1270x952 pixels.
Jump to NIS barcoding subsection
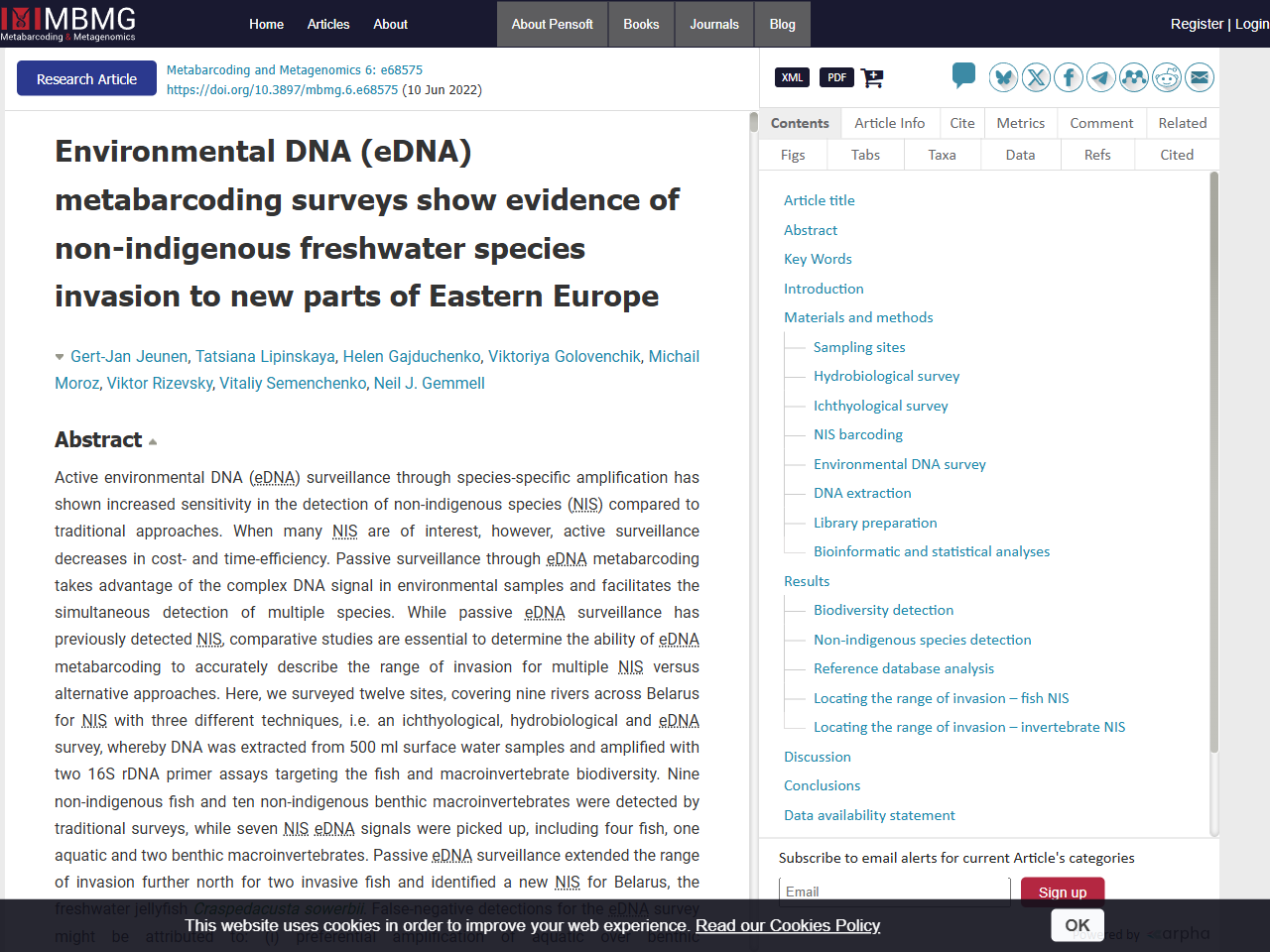point(858,434)
